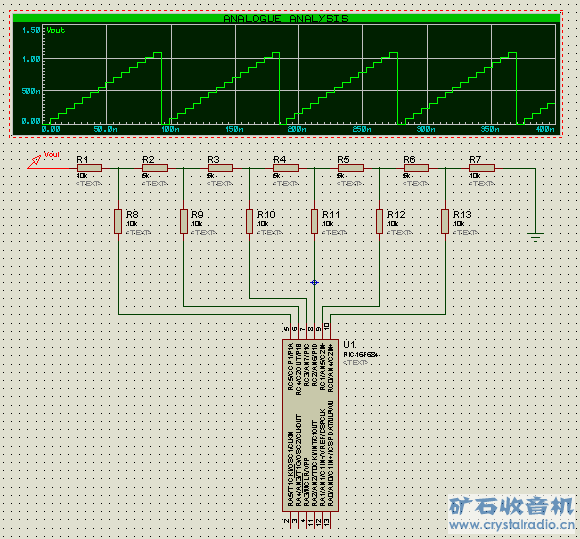Screen dimensions: 580x539
Task: Select the vertical R9 resistor symbol
Action: [184, 222]
